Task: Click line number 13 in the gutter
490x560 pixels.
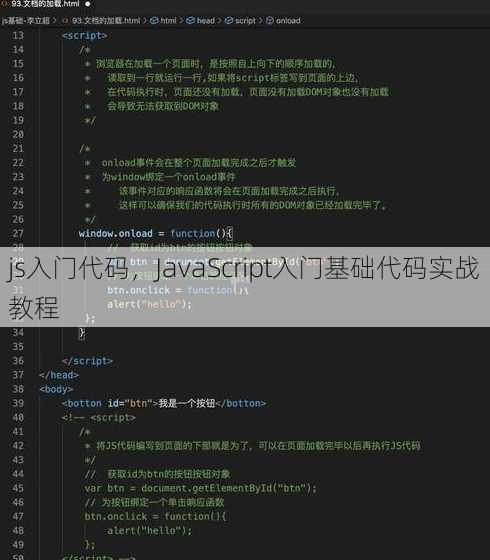Action: (18, 36)
